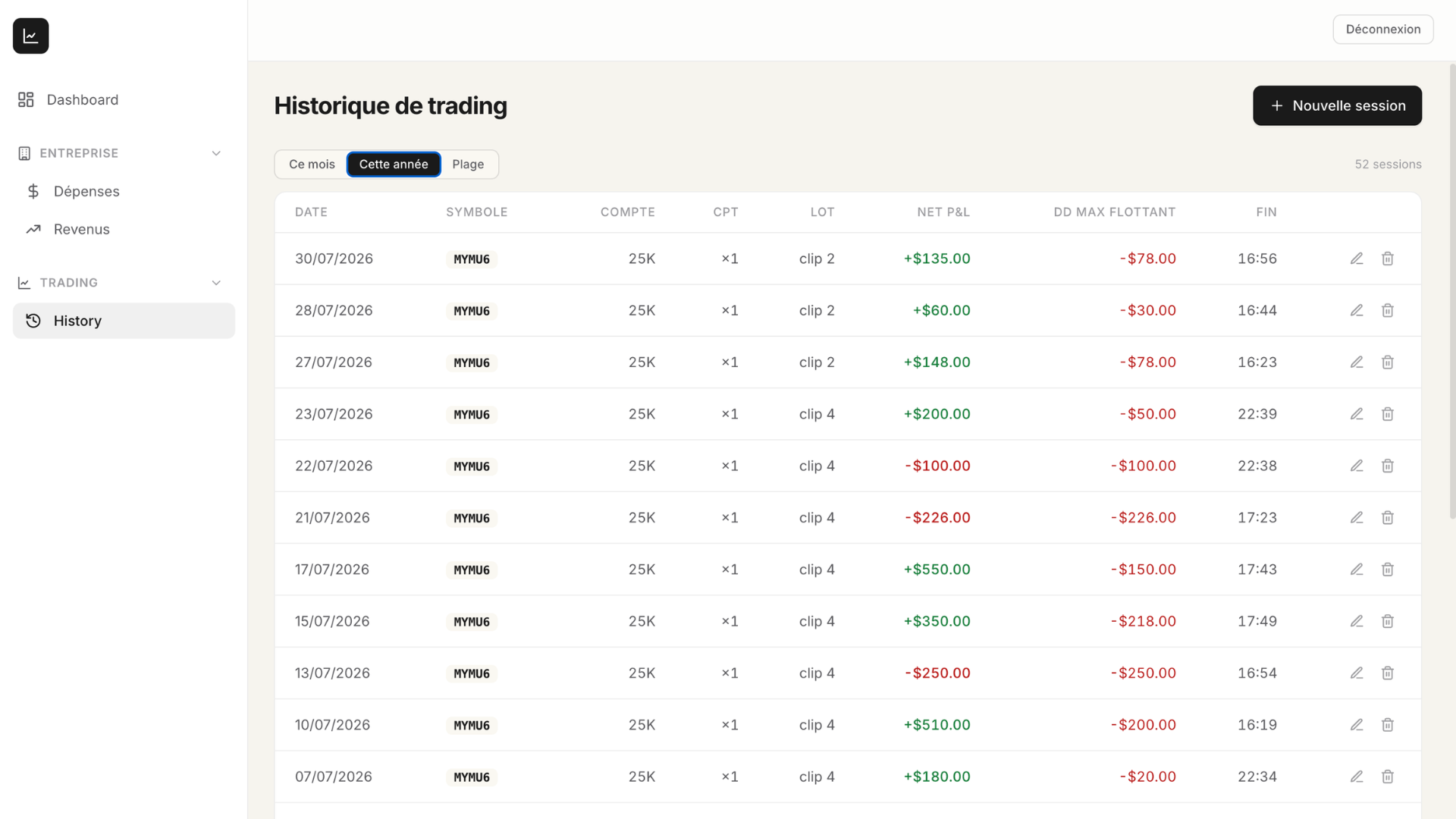Log out with the Déconnexion button
This screenshot has height=819, width=1456.
point(1383,30)
